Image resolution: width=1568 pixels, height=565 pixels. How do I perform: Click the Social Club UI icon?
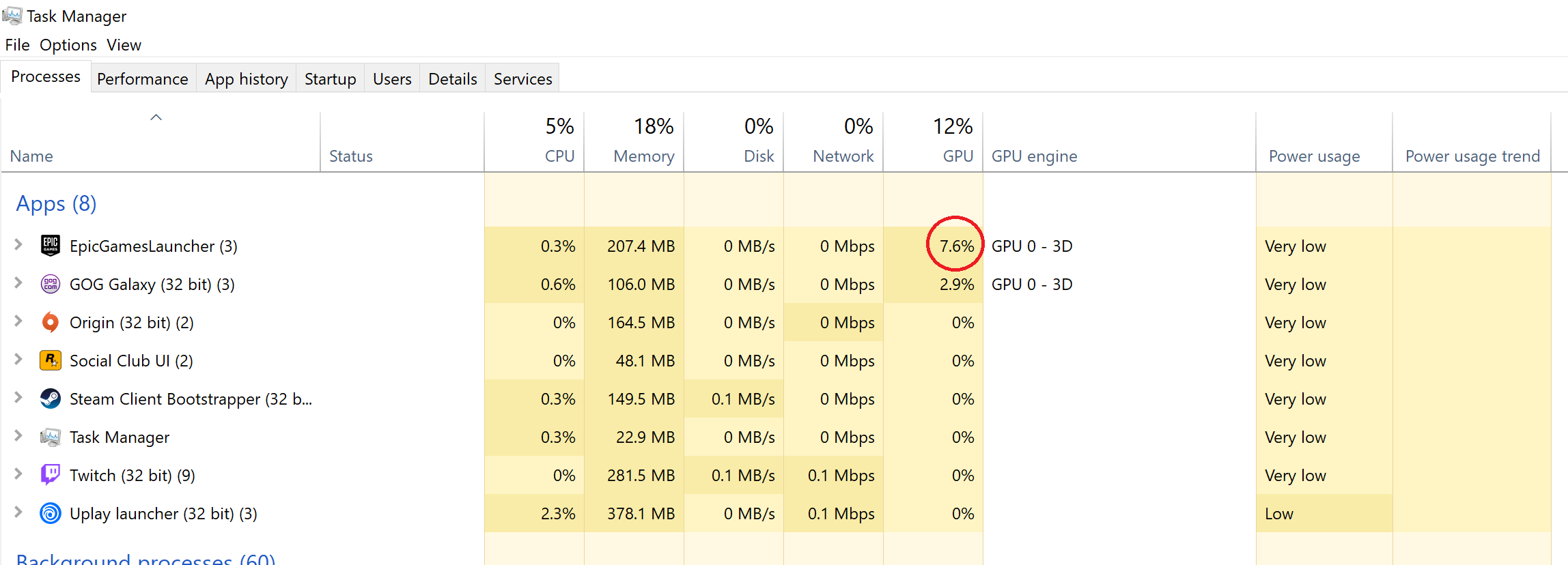point(51,360)
